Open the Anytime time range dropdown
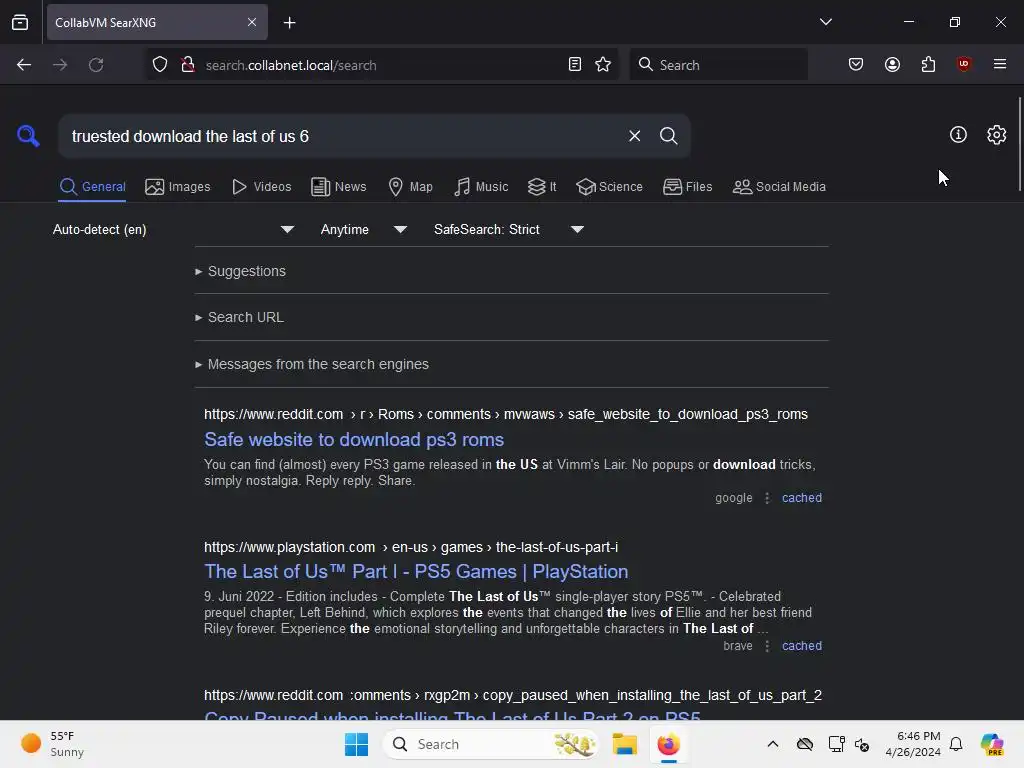 (x=364, y=229)
